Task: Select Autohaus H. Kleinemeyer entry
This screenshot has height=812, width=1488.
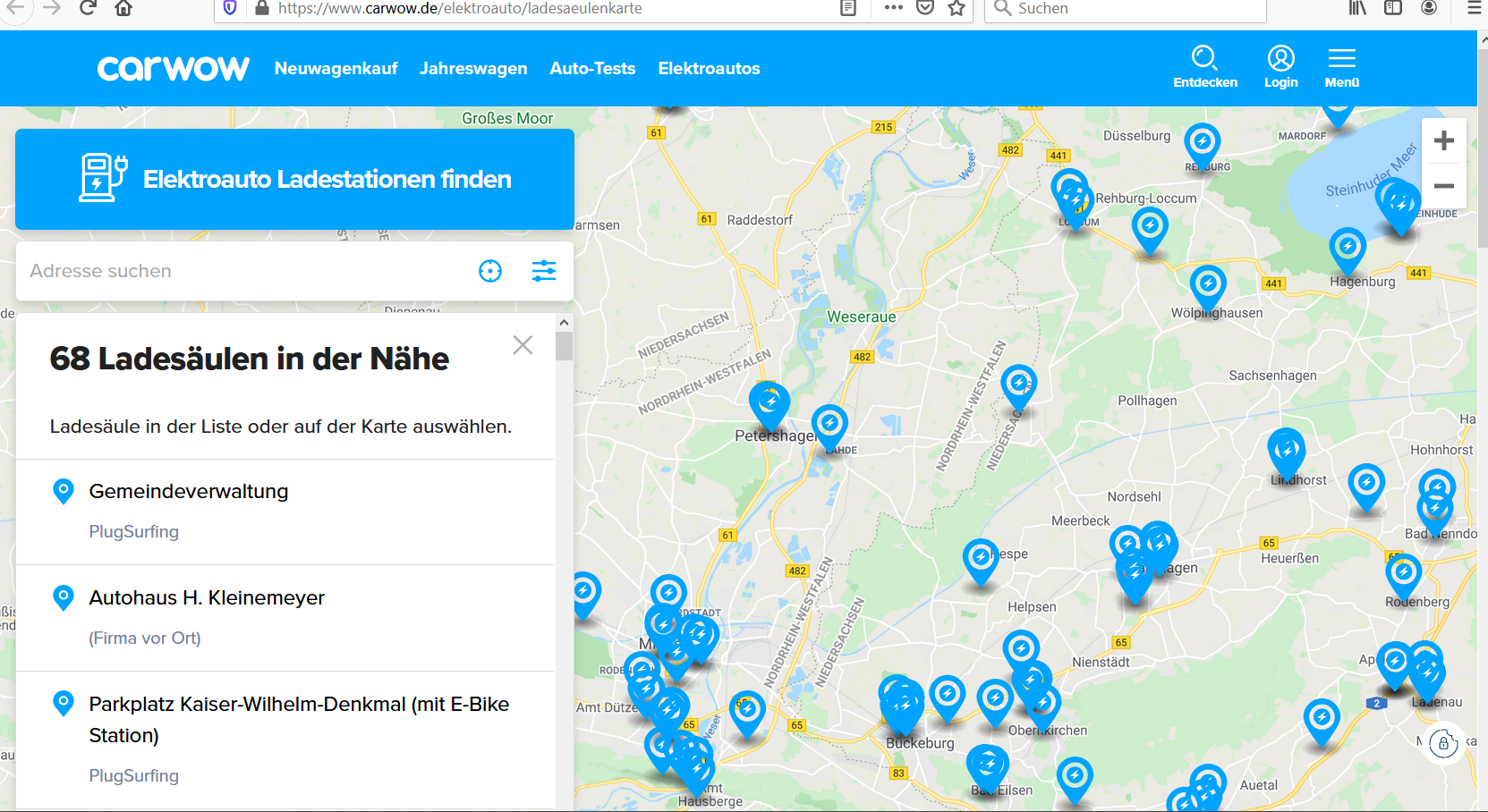Action: pos(285,618)
